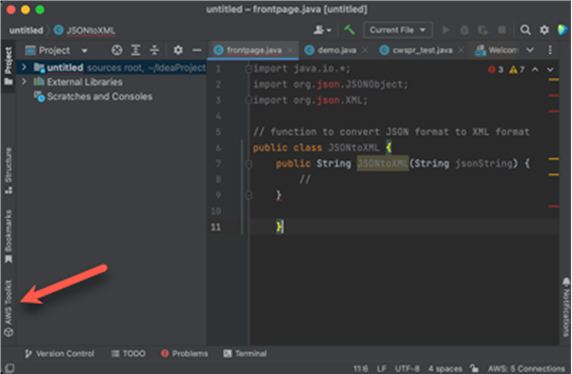
Task: Open the TODO tool window
Action: [x=128, y=354]
